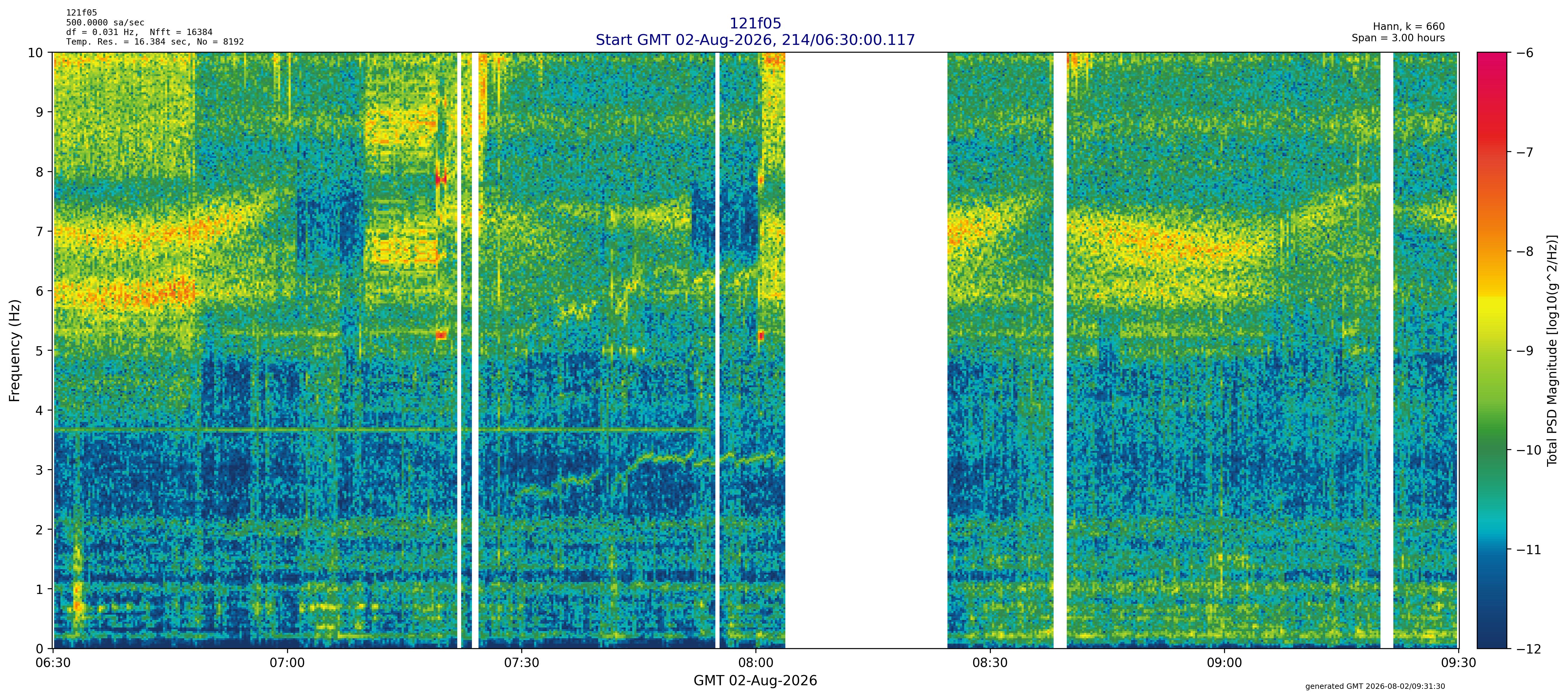Select the colorbar tick label −11
This screenshot has height=699, width=1568.
pyautogui.click(x=1529, y=550)
